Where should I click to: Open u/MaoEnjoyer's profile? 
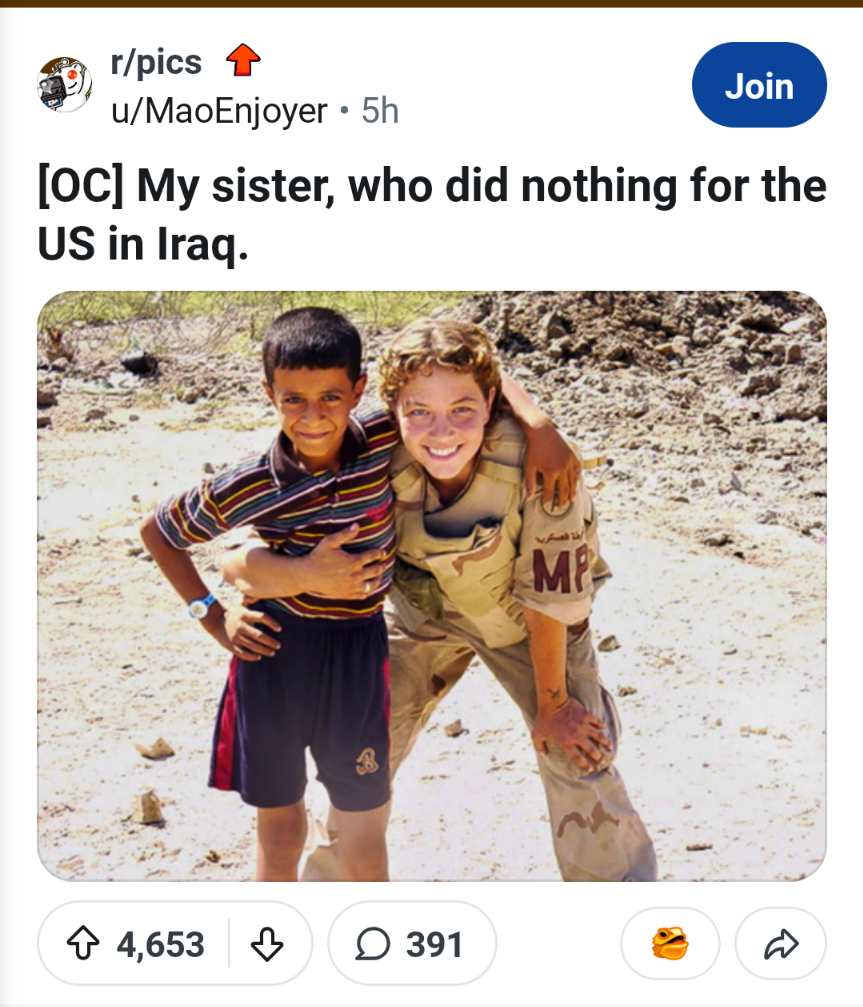point(219,111)
